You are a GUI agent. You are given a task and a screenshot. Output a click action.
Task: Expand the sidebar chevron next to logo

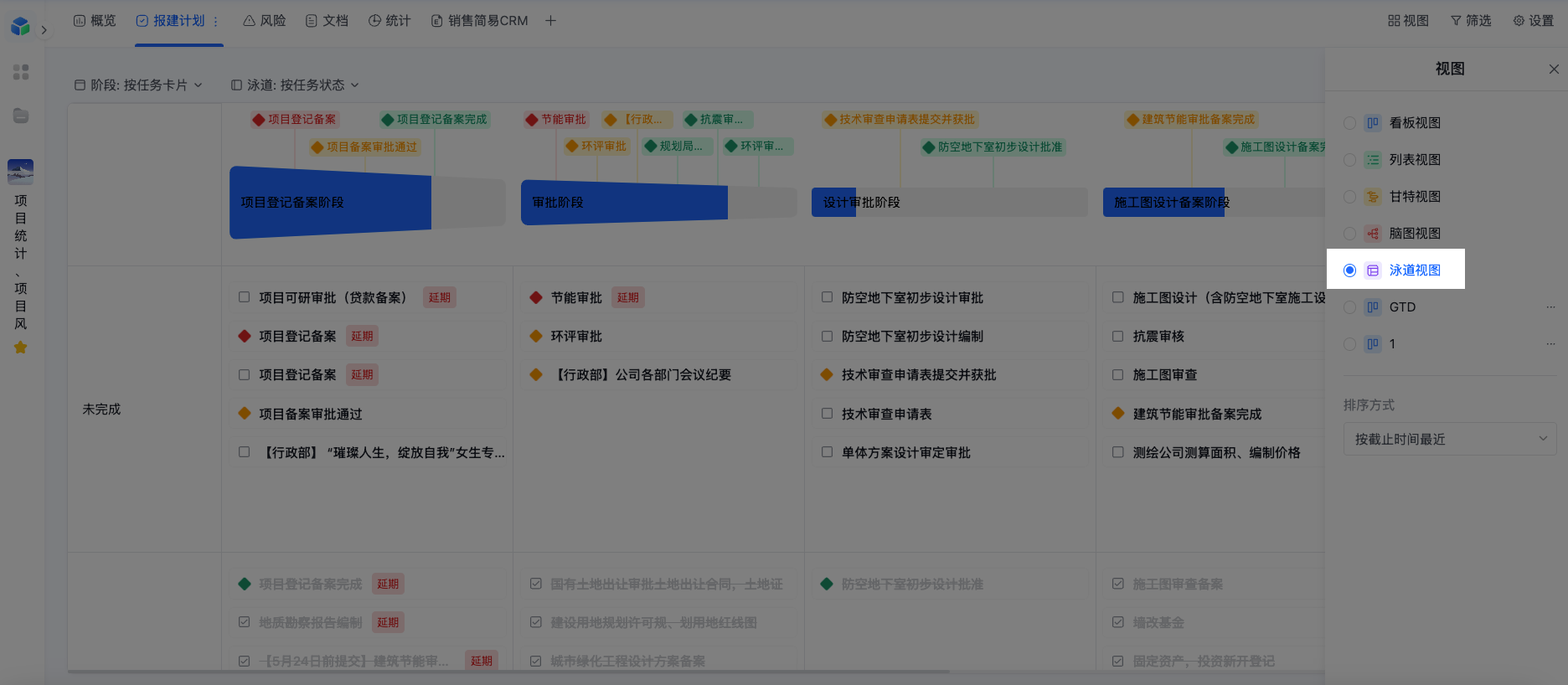pyautogui.click(x=44, y=30)
